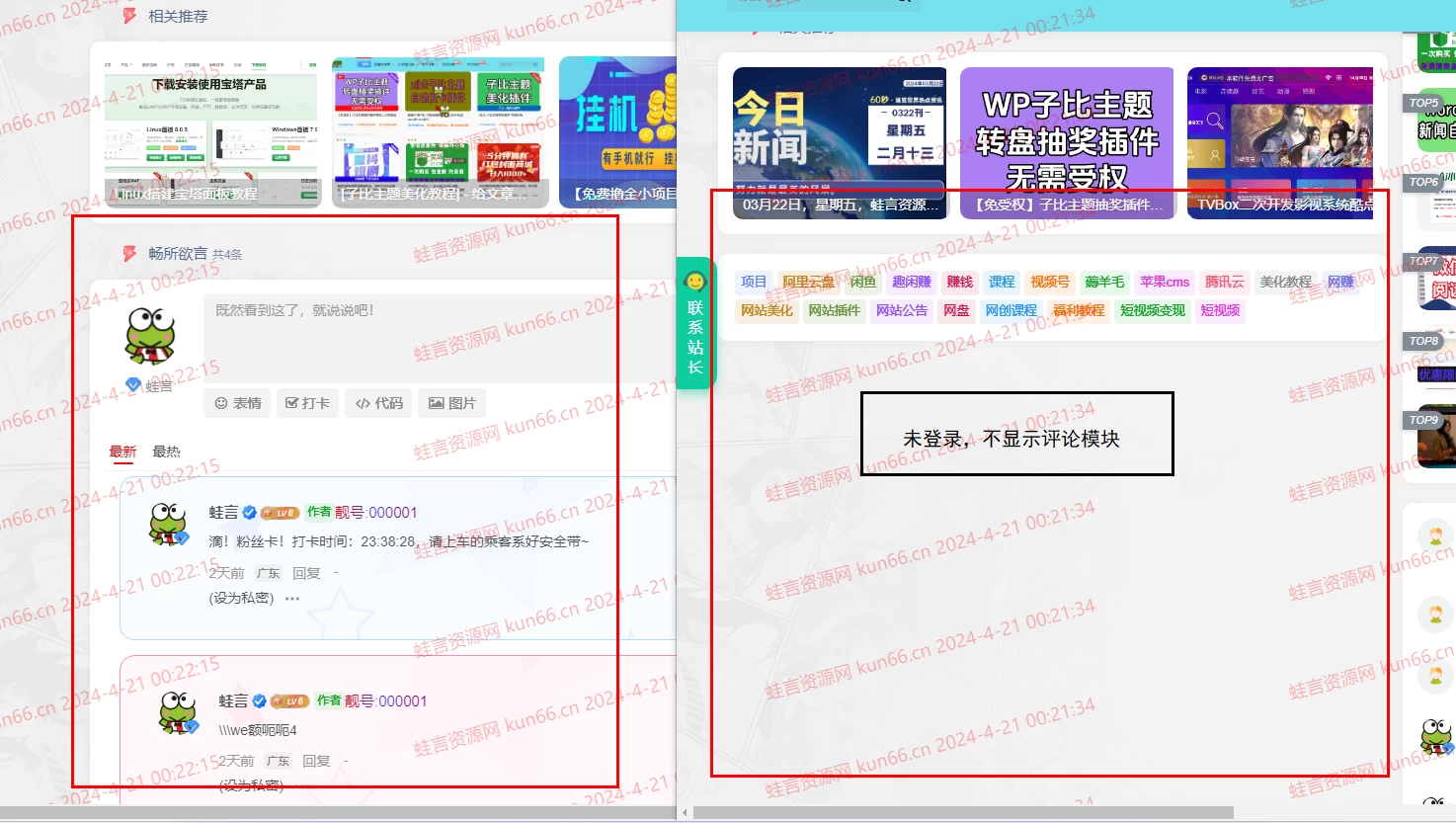Select the 薅羊毛 tag
The width and height of the screenshot is (1456, 823).
(1104, 282)
